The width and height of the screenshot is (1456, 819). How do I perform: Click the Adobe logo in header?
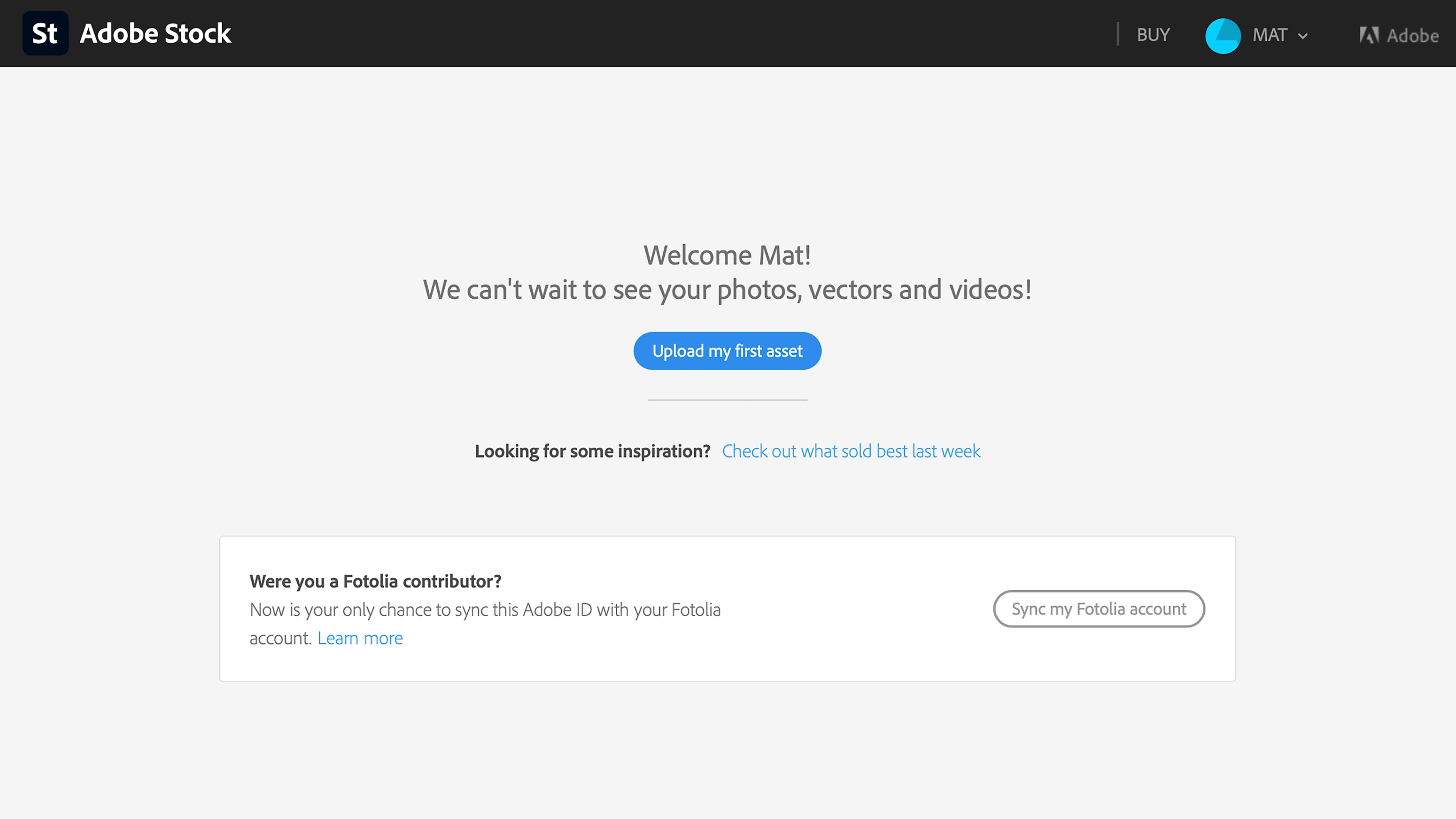click(1399, 36)
